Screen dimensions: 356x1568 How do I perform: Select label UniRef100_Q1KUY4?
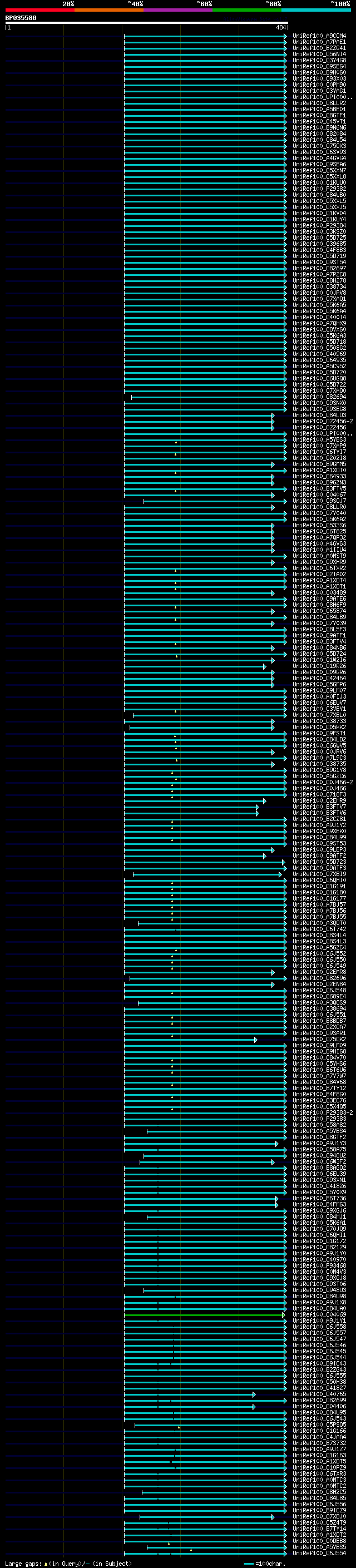pyautogui.click(x=319, y=219)
